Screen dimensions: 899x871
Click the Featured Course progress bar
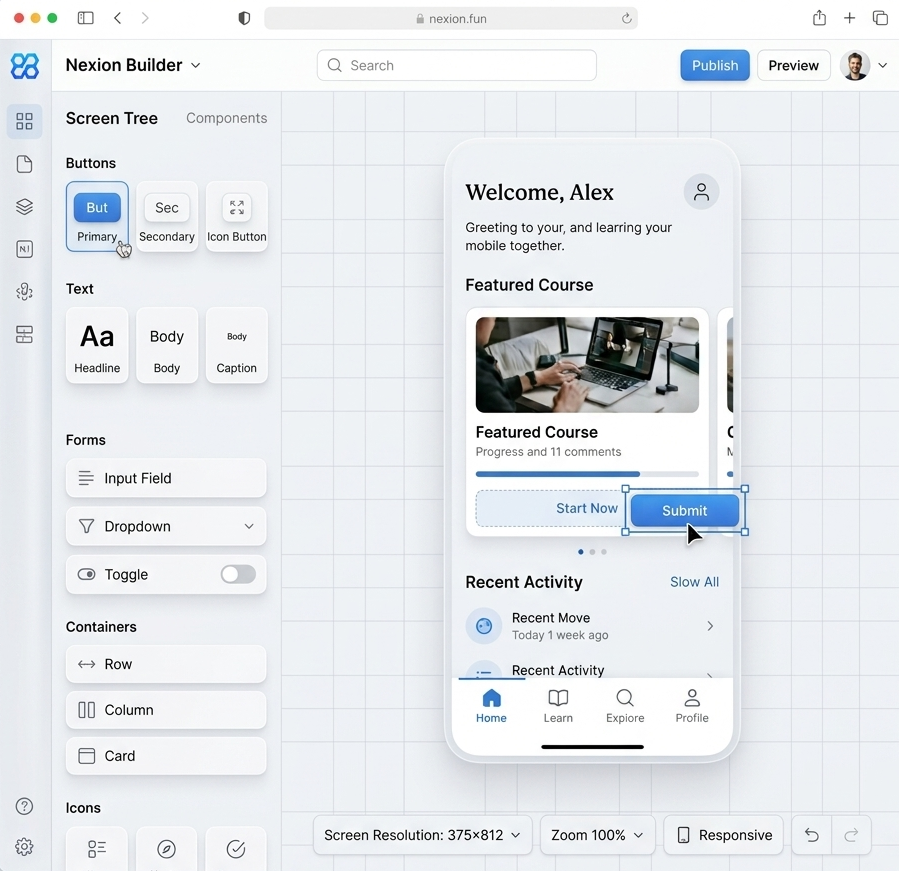(x=587, y=474)
